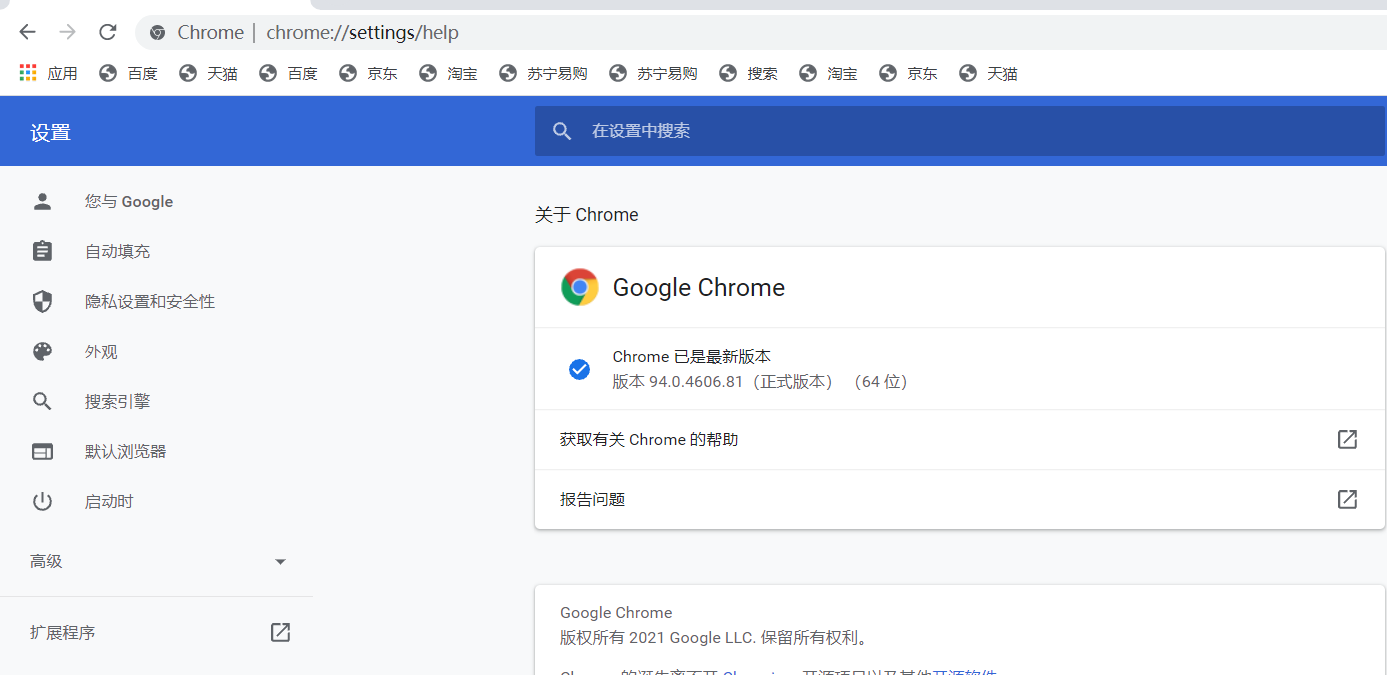The height and width of the screenshot is (675, 1387).
Task: Open the external link icon for 报告问题
Action: click(1347, 499)
